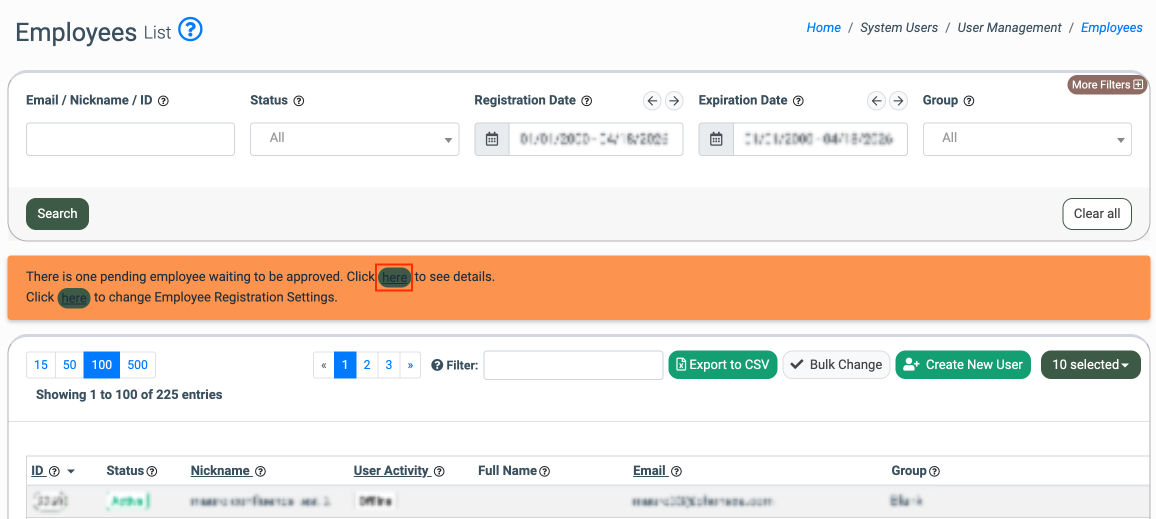1156x519 pixels.
Task: Click help icon next to Group filter label
Action: 968,101
